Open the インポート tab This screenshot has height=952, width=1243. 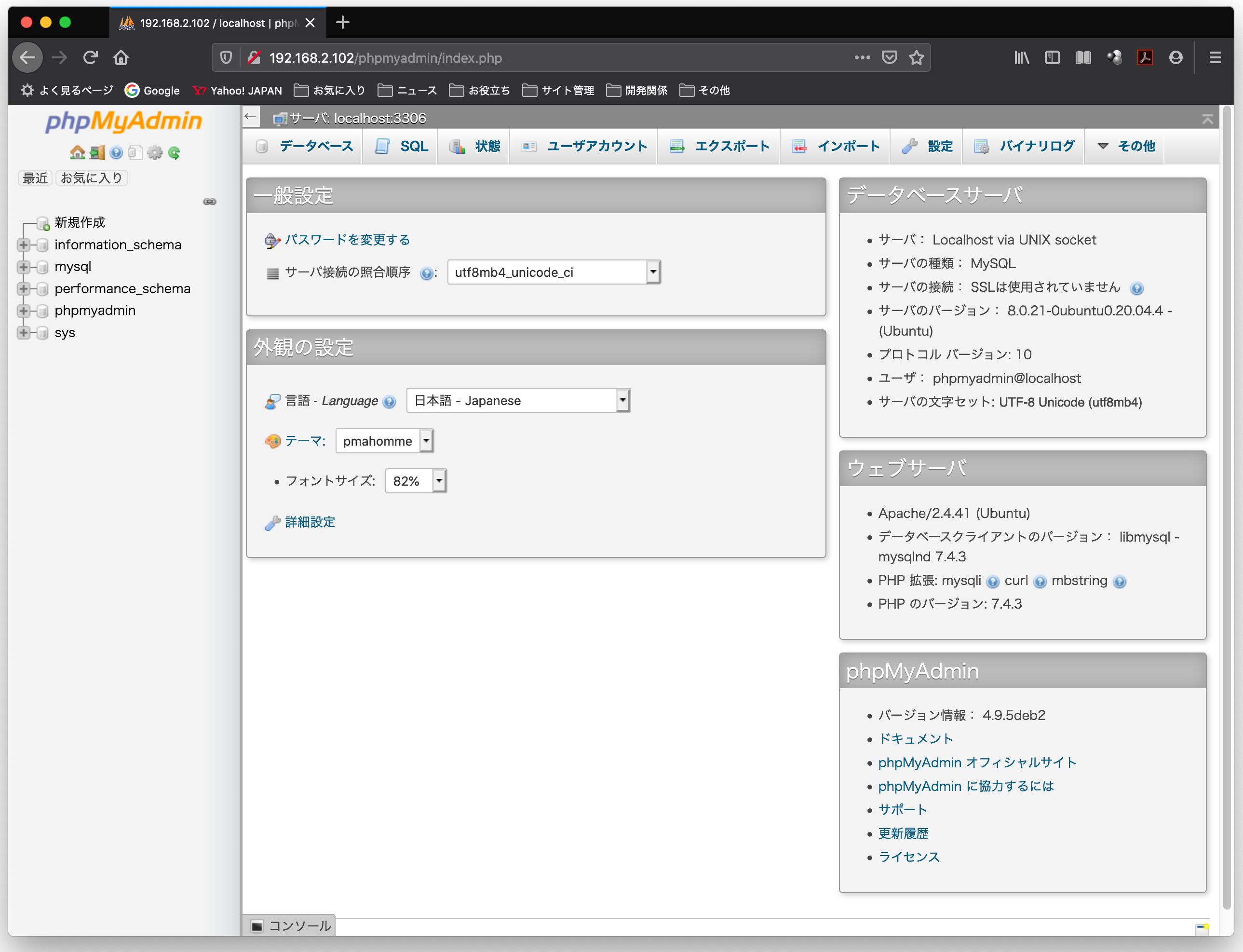[x=836, y=146]
